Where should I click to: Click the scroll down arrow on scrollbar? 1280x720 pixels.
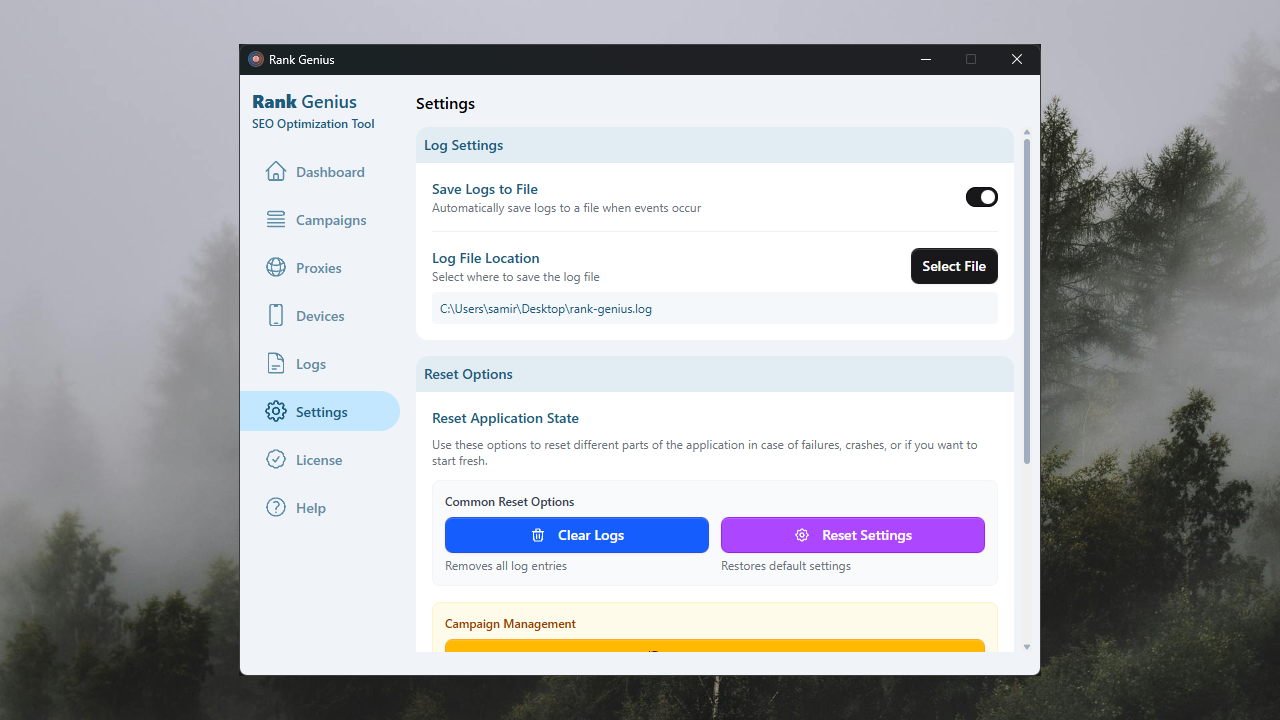click(x=1026, y=647)
